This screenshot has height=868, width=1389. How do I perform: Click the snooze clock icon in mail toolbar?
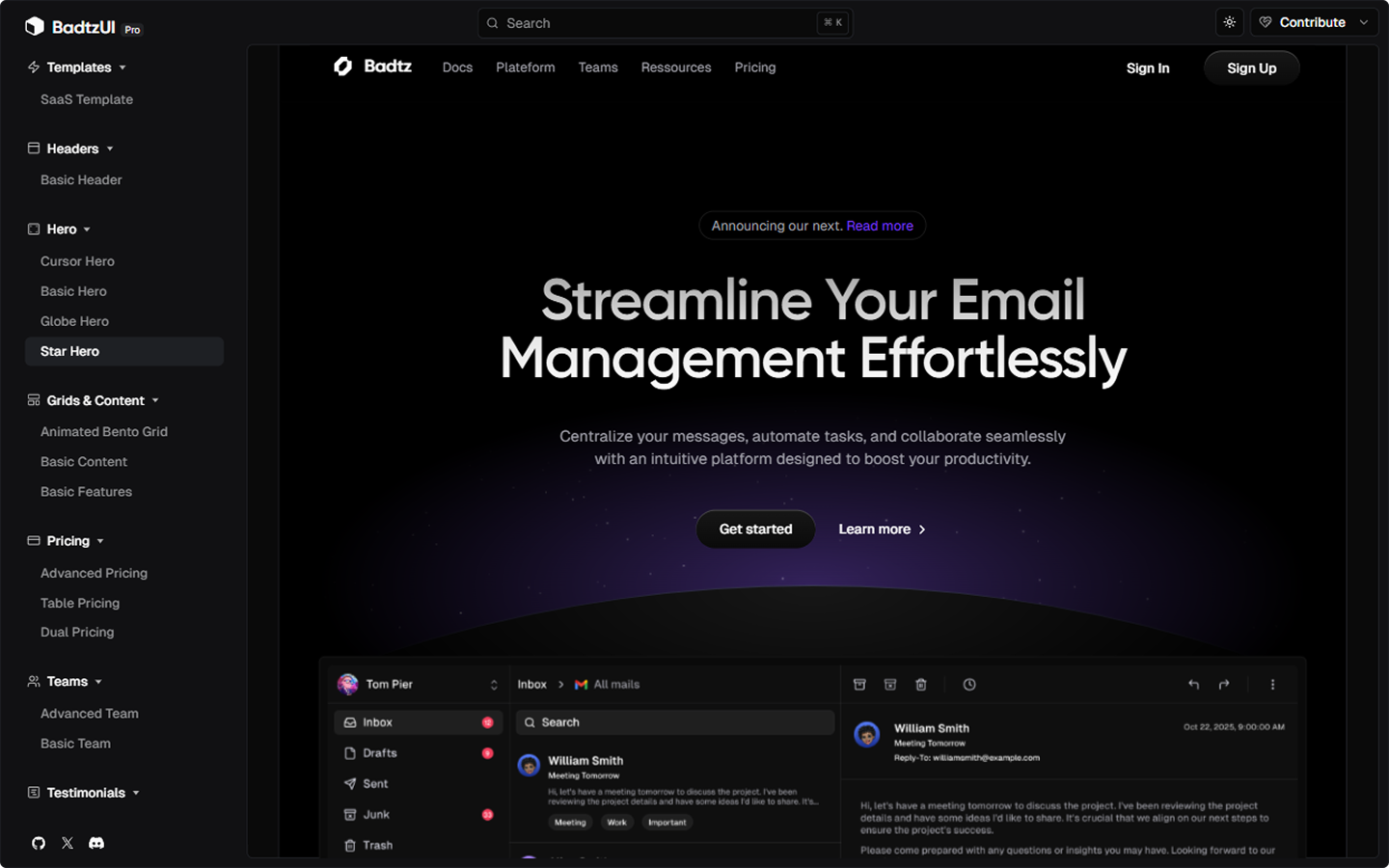click(x=969, y=685)
